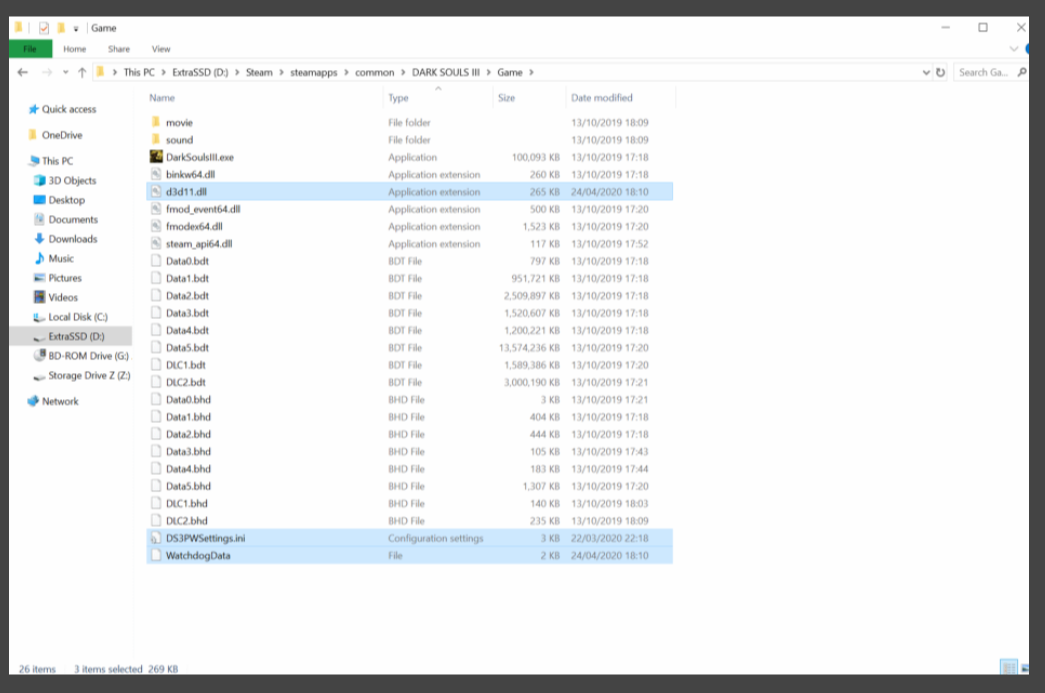Select the Data0.bhd file
The image size is (1045, 693).
tap(188, 399)
